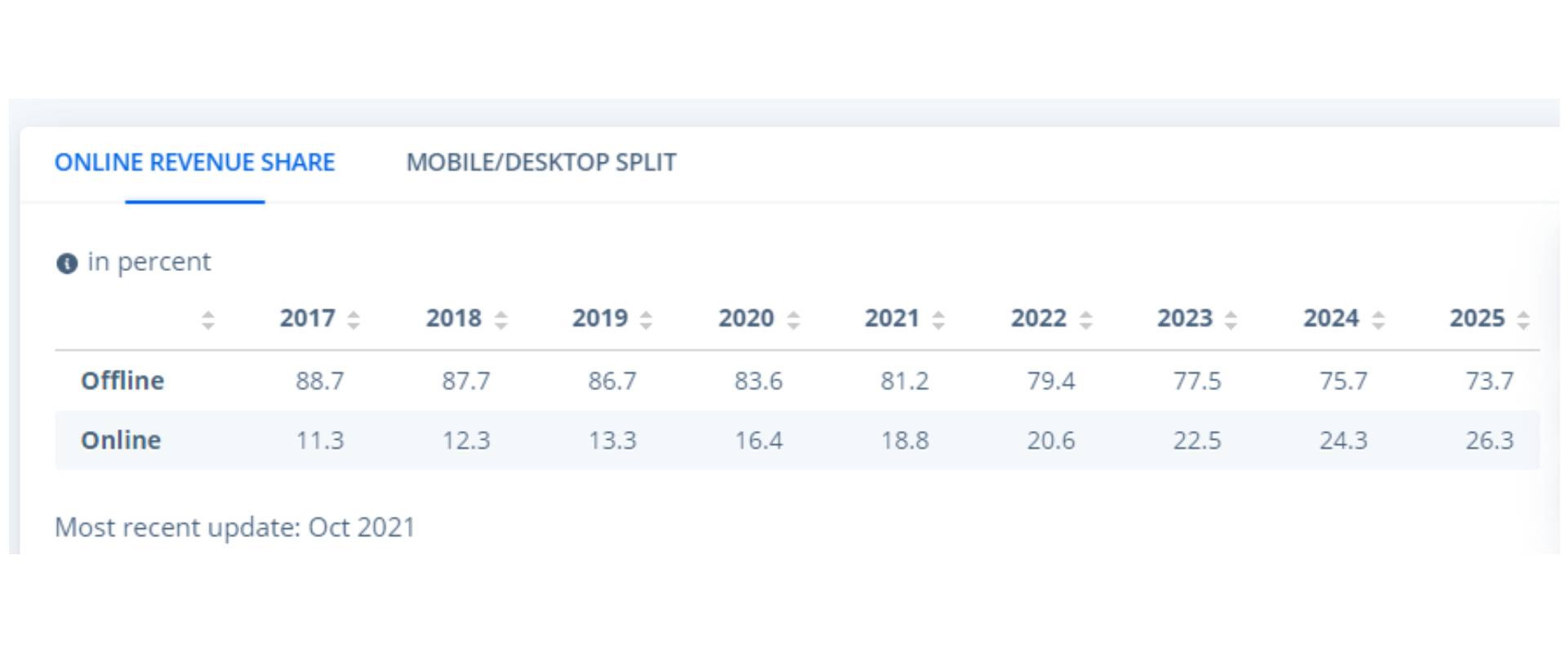Sort table by the 2022 column icon

pos(1085,320)
